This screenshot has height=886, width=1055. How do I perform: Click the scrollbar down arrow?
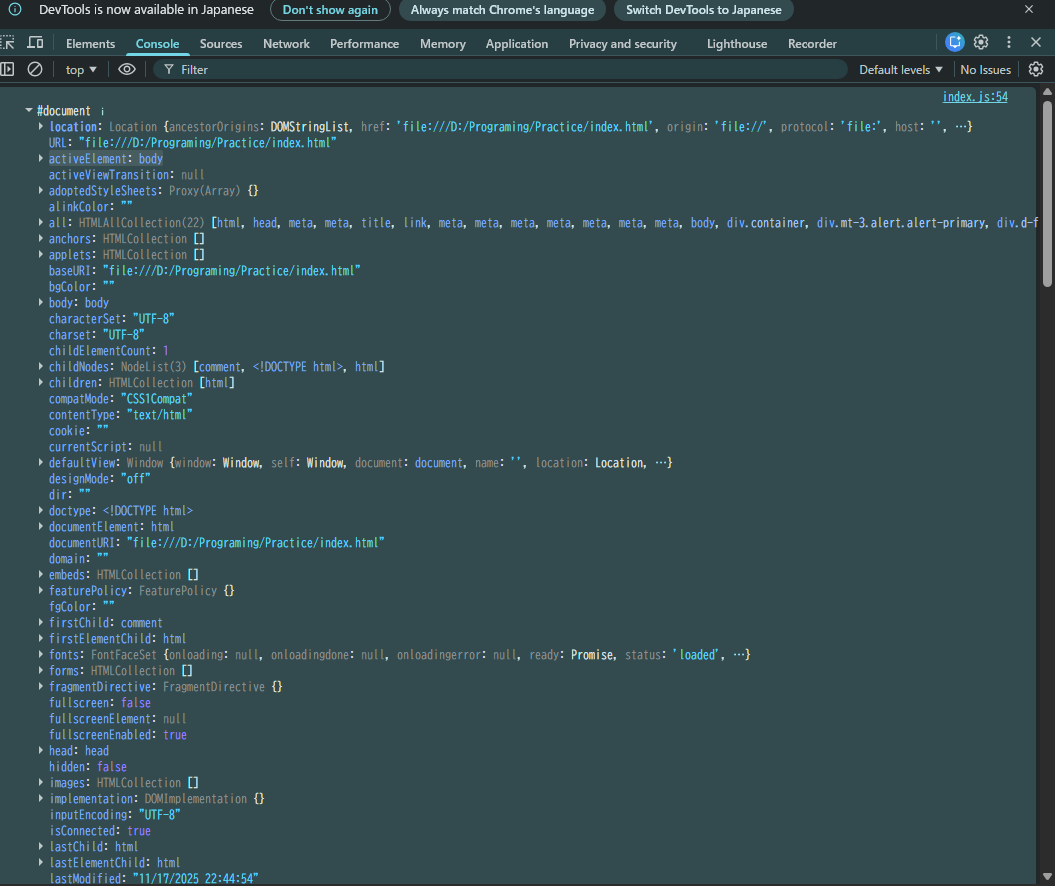tap(1047, 877)
